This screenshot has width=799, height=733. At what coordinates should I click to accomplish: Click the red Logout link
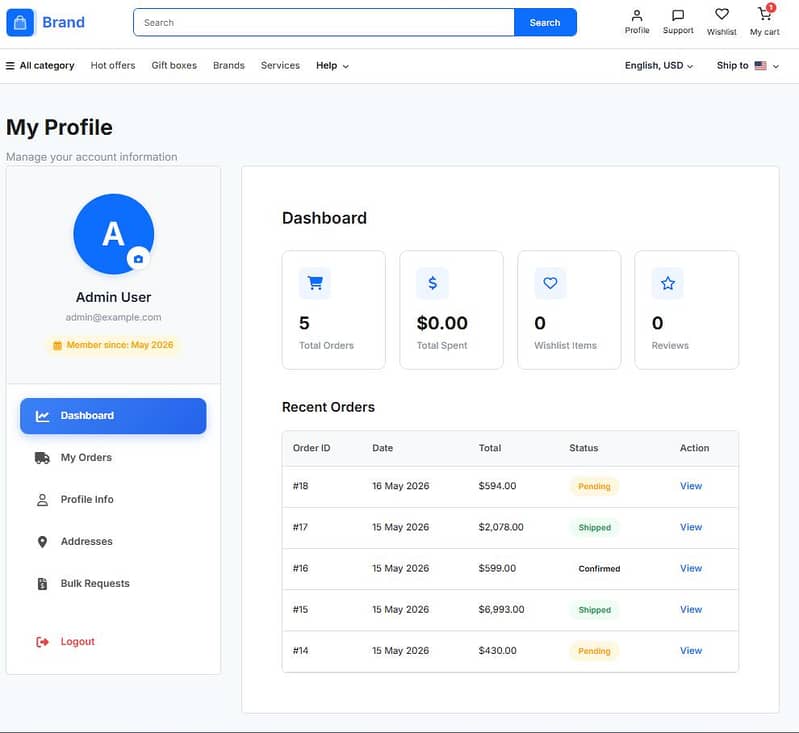(x=65, y=642)
